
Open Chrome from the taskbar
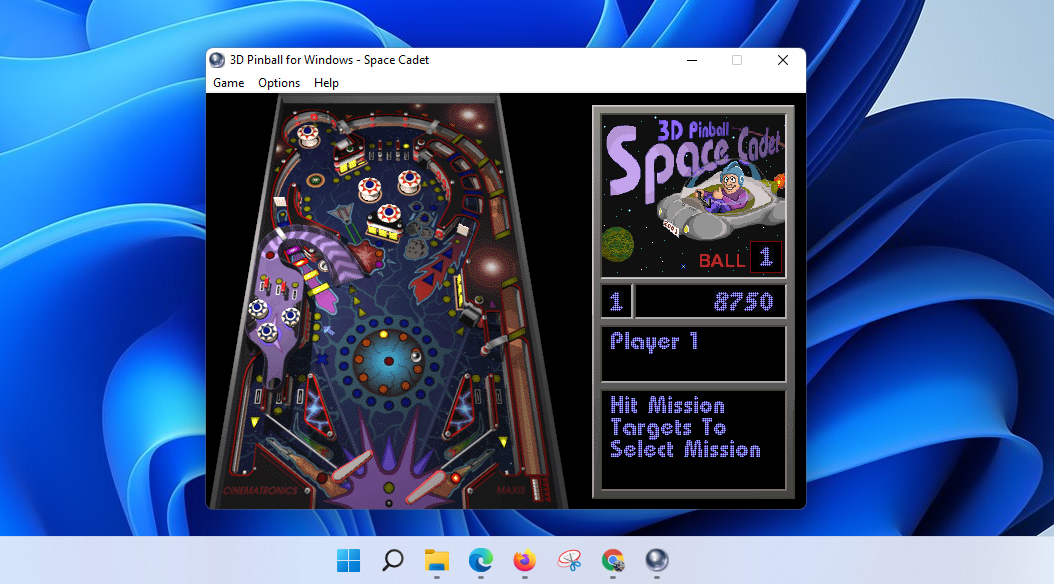[x=613, y=560]
